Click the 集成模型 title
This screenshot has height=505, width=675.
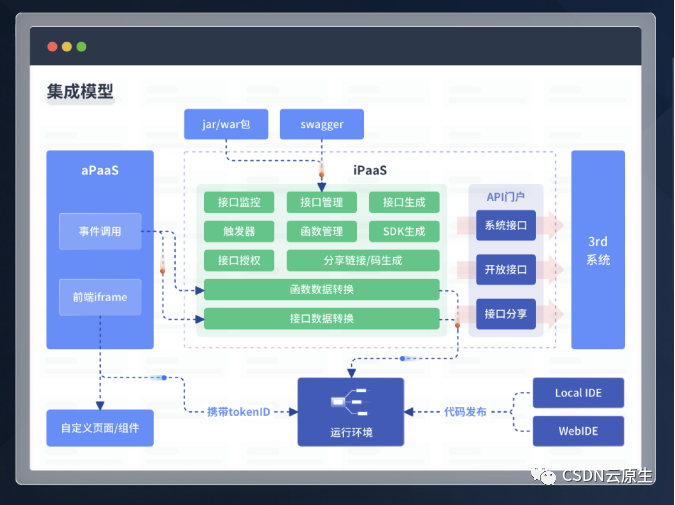[x=80, y=91]
